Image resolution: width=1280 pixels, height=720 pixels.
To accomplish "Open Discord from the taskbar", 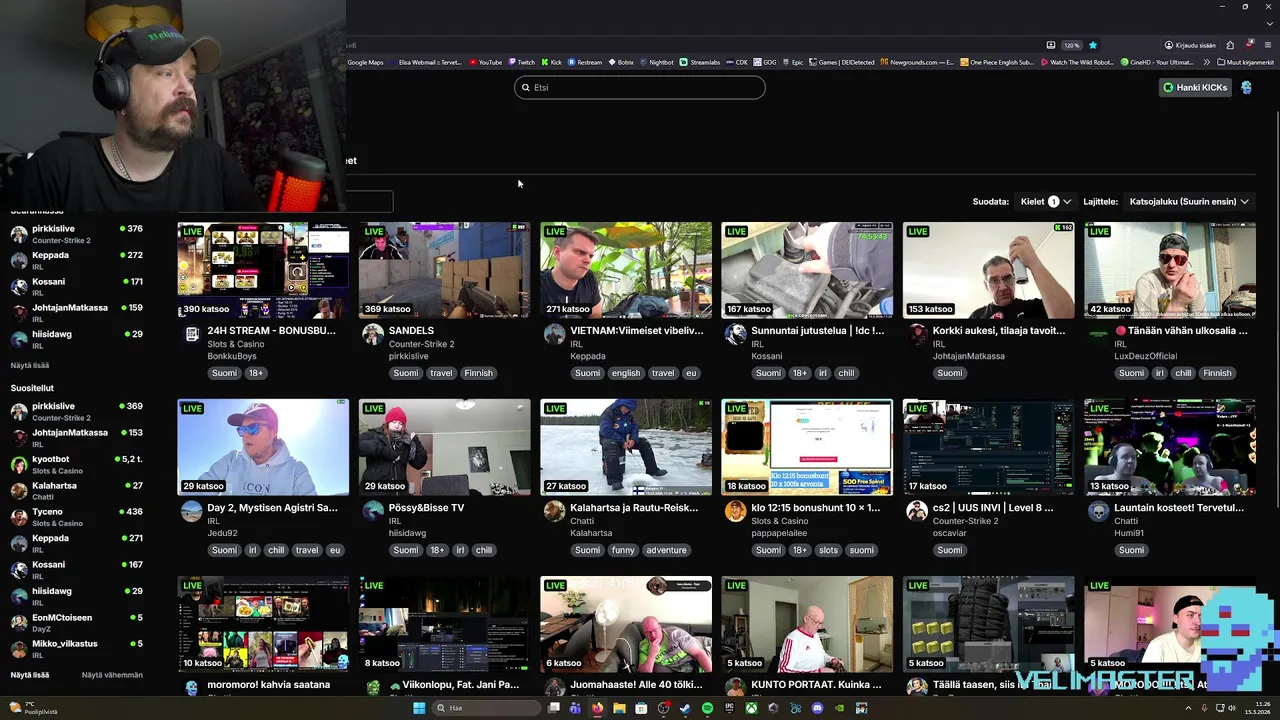I will [x=817, y=708].
